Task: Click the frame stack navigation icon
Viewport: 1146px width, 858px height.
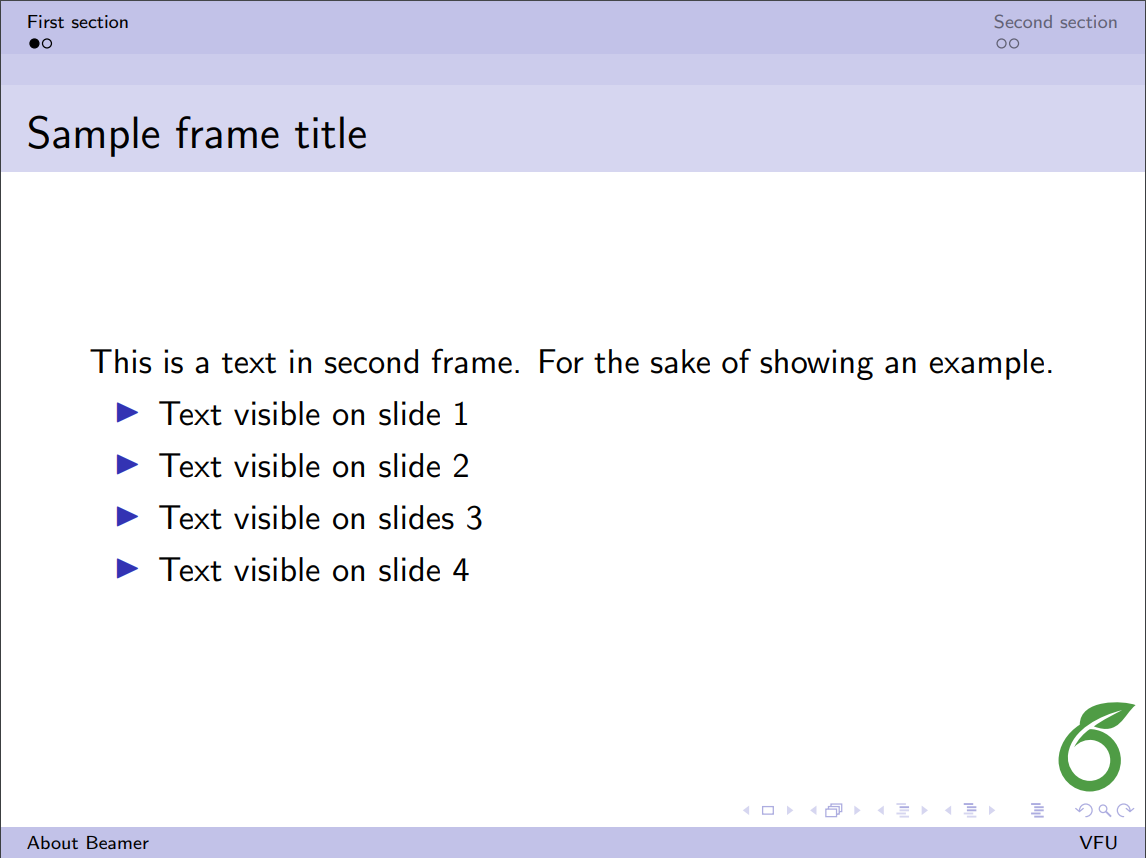Action: 834,810
